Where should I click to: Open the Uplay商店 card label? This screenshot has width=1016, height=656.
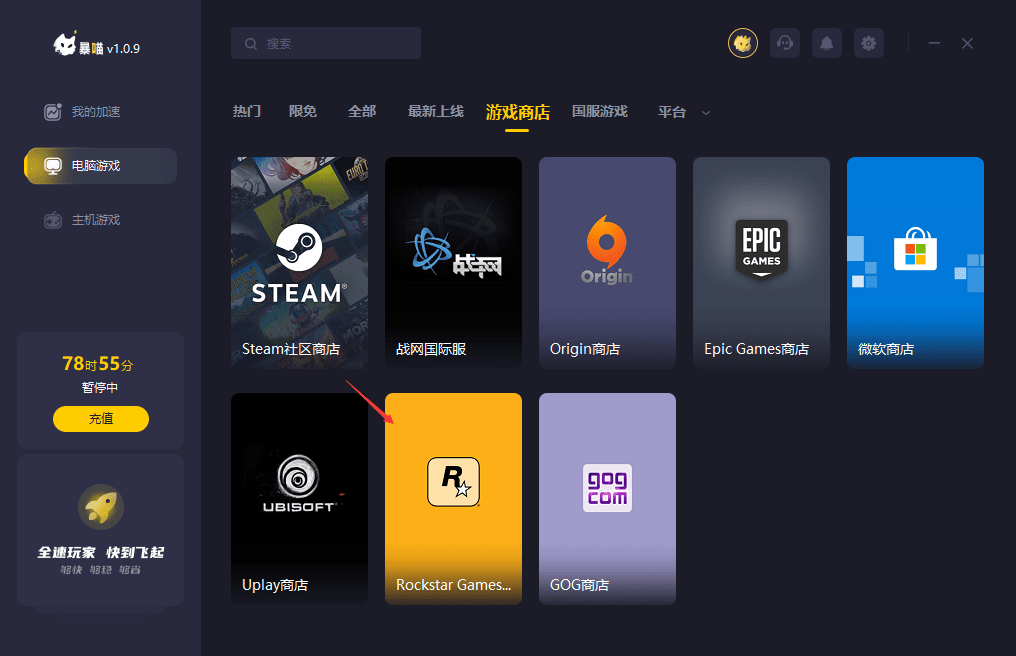click(275, 585)
